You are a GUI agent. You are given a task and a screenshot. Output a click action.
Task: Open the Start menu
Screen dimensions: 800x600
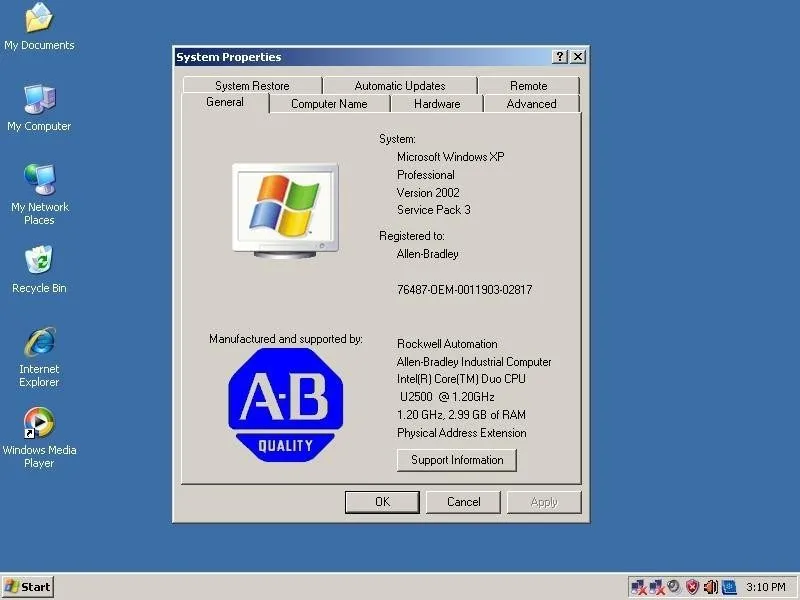(28, 587)
